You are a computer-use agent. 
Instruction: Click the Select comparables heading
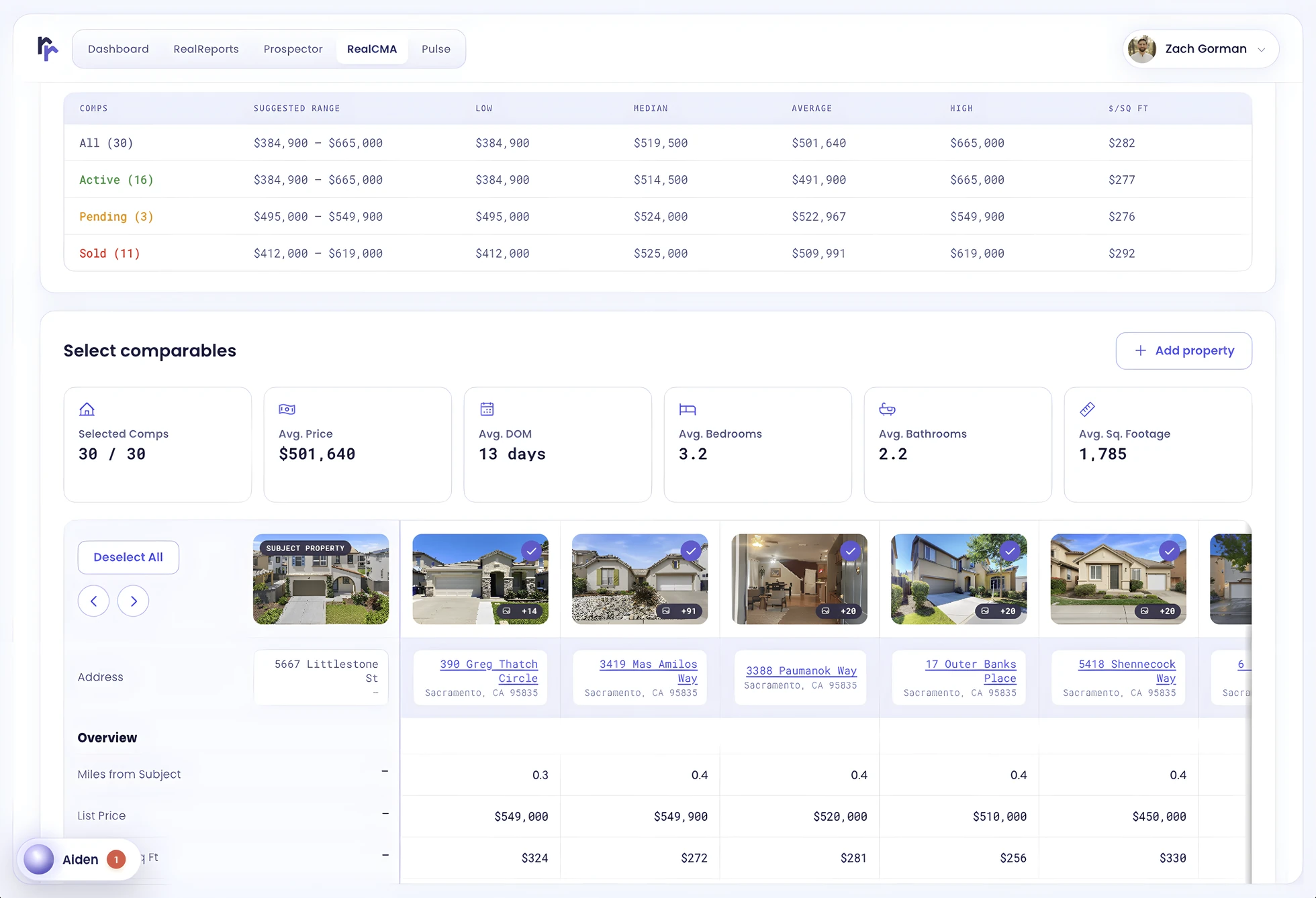[150, 351]
